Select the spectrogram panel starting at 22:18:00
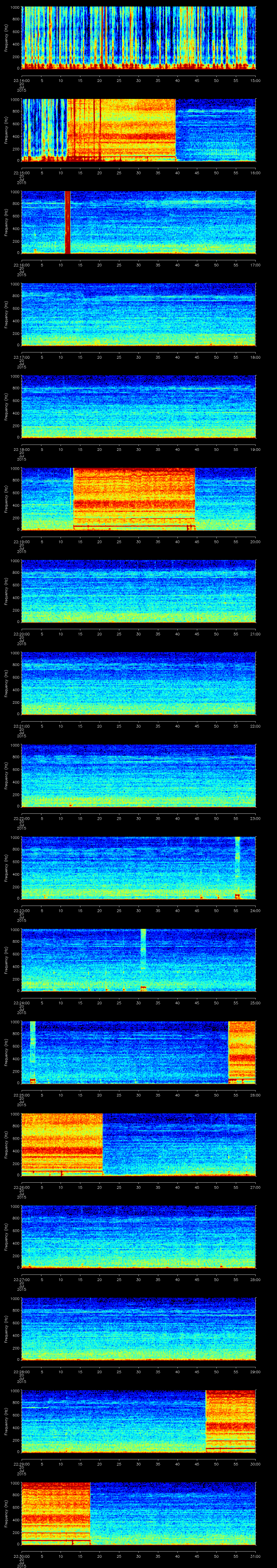Screen dimensions: 277x1568 coord(139,407)
